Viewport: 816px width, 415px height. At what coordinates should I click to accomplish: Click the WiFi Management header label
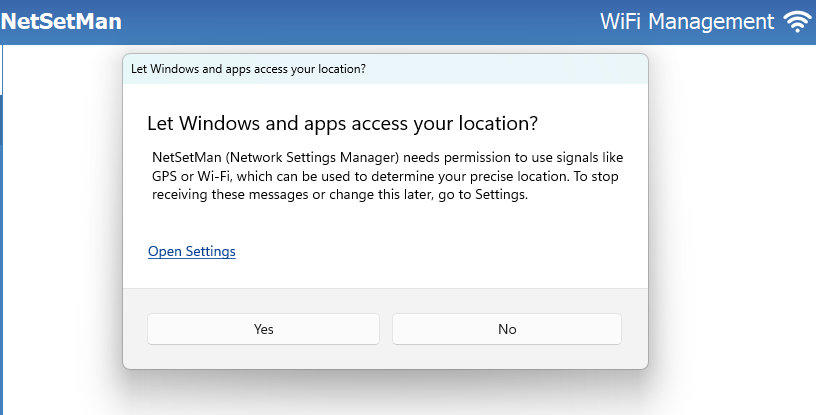click(687, 22)
